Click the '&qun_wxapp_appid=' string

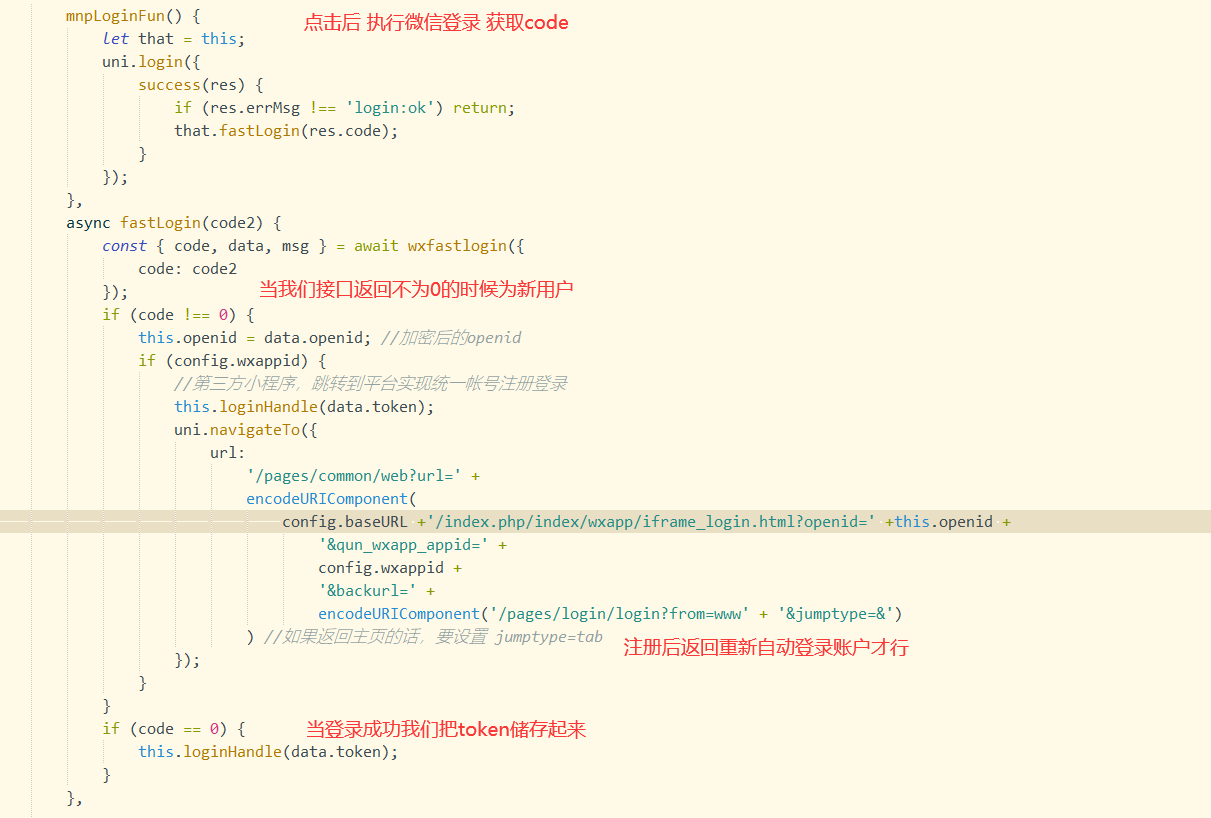tap(406, 545)
